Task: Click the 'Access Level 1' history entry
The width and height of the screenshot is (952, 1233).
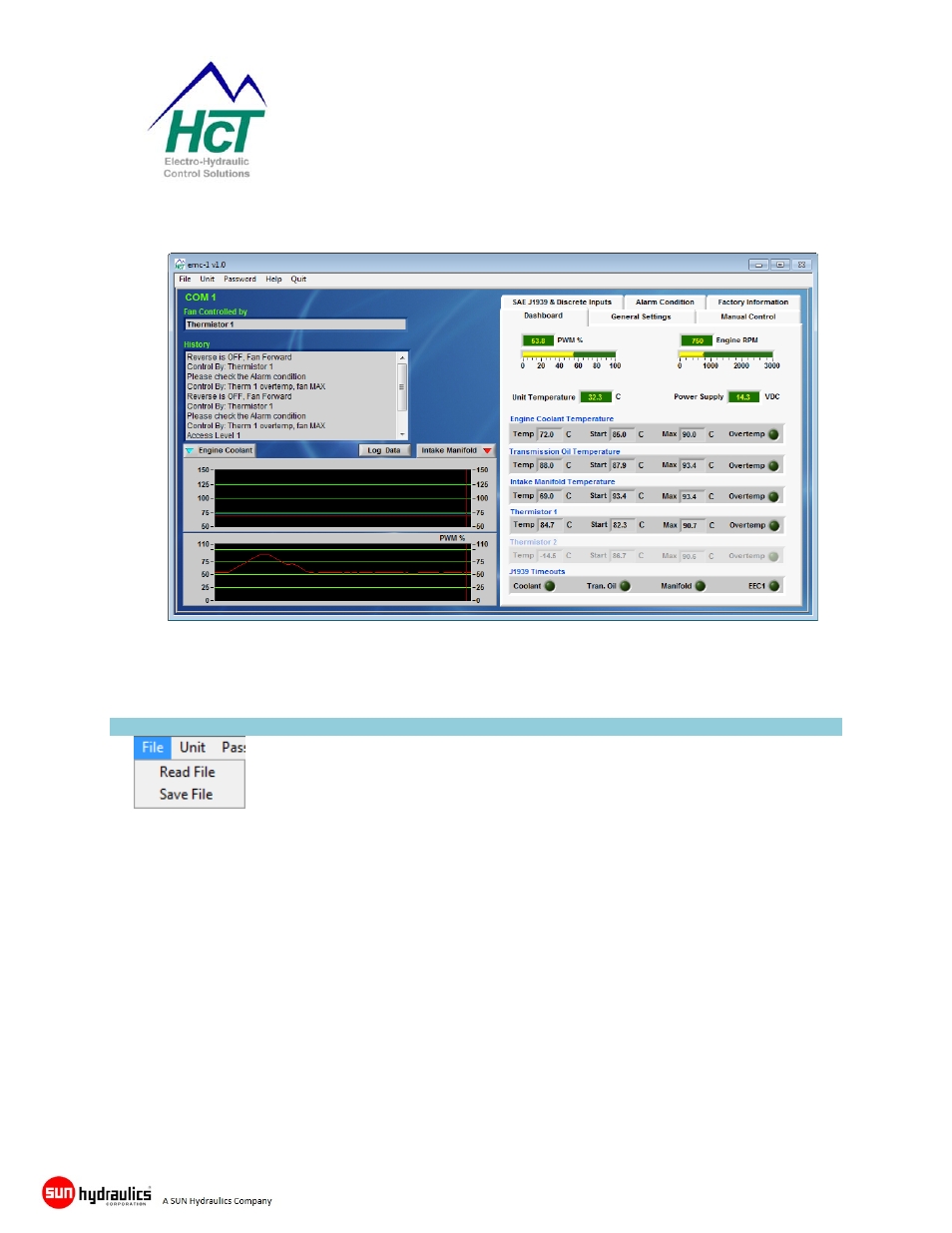Action: (214, 435)
